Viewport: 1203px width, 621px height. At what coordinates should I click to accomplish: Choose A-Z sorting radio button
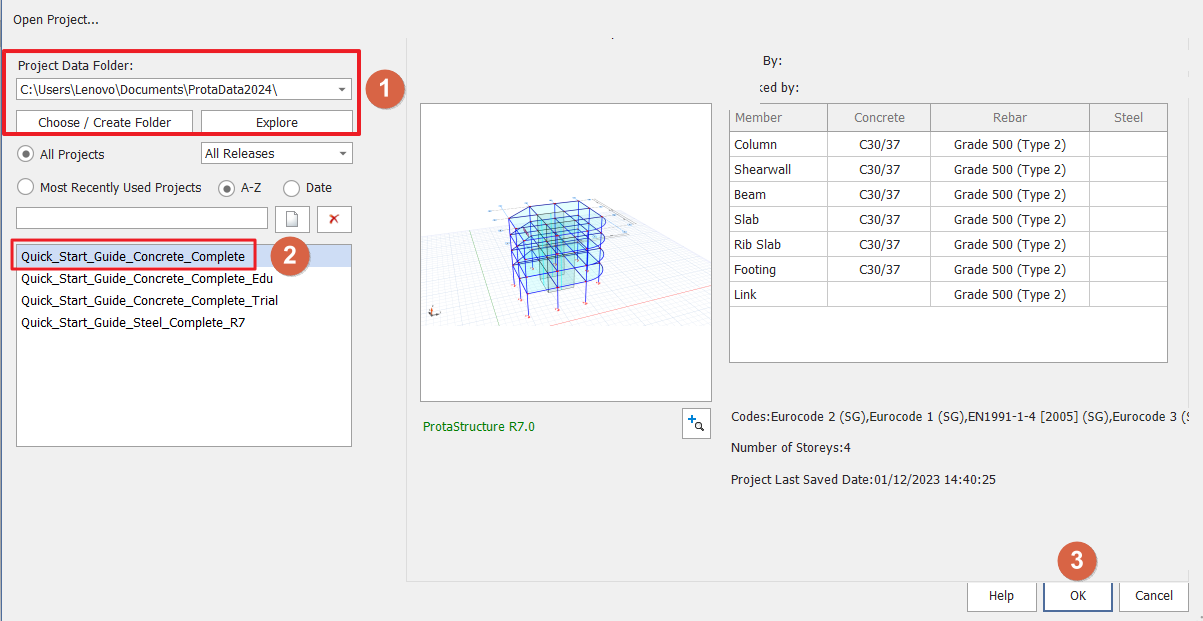(x=227, y=187)
